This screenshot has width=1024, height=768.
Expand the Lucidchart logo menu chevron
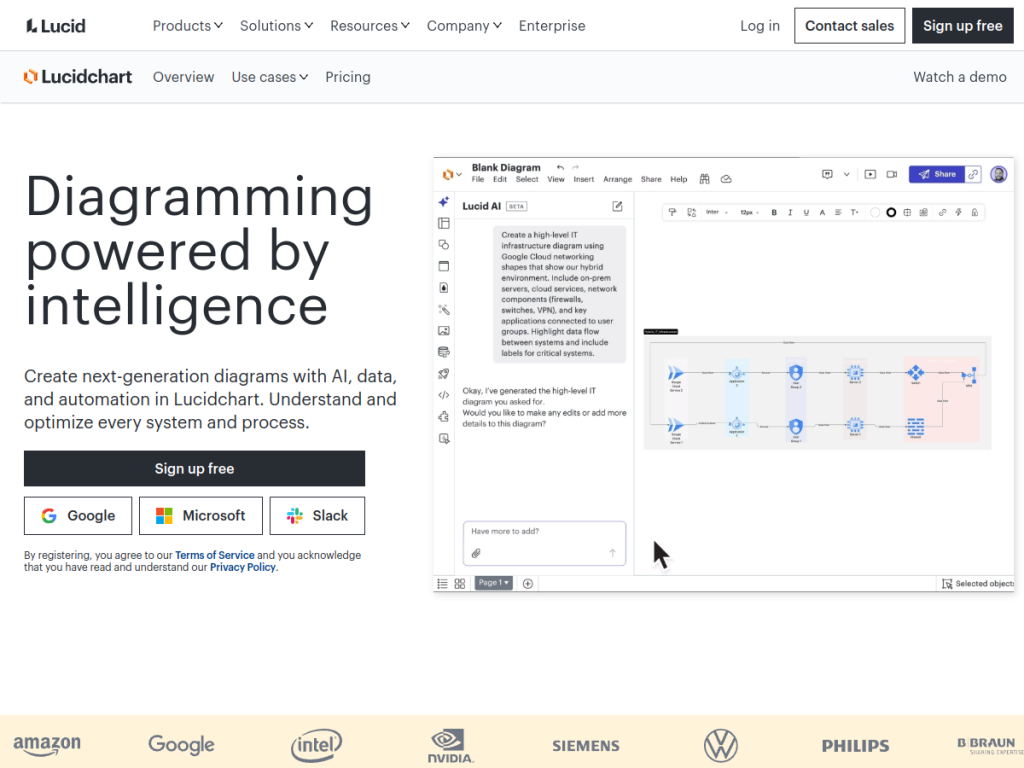pos(459,175)
